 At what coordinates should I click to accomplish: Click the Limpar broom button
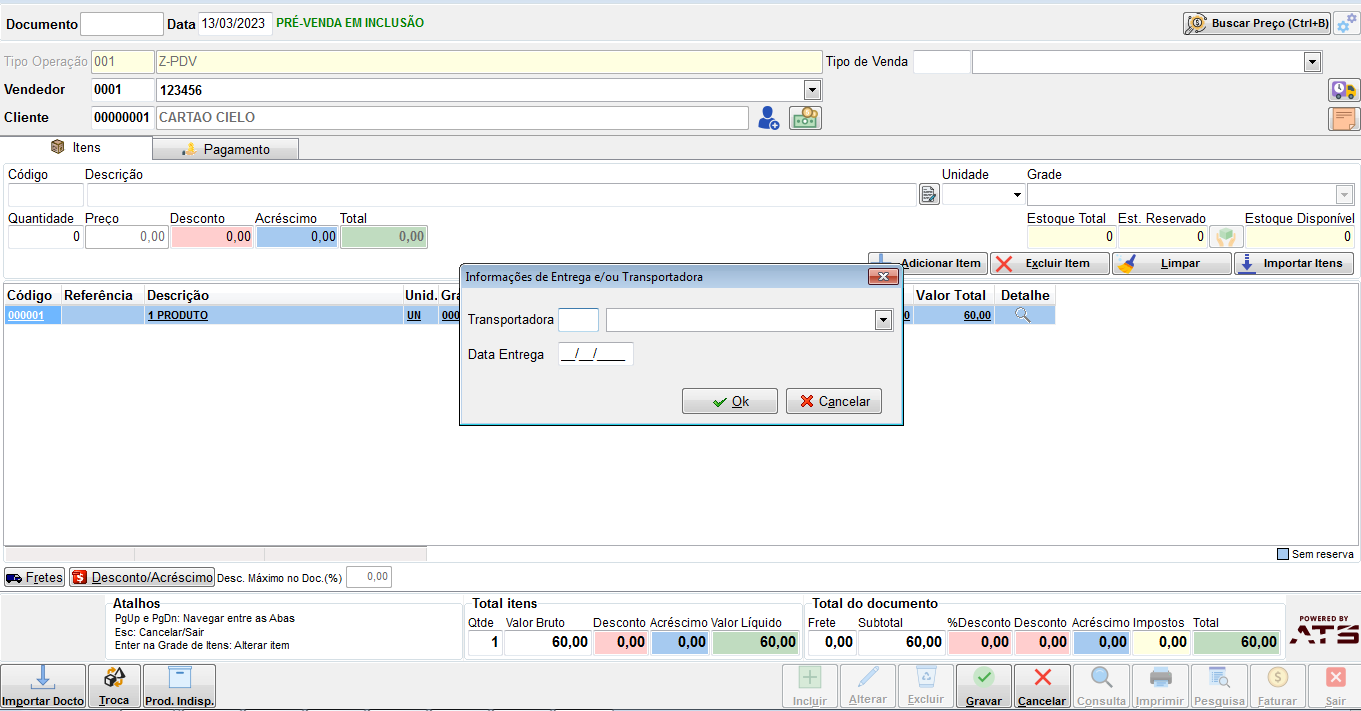(x=1172, y=263)
